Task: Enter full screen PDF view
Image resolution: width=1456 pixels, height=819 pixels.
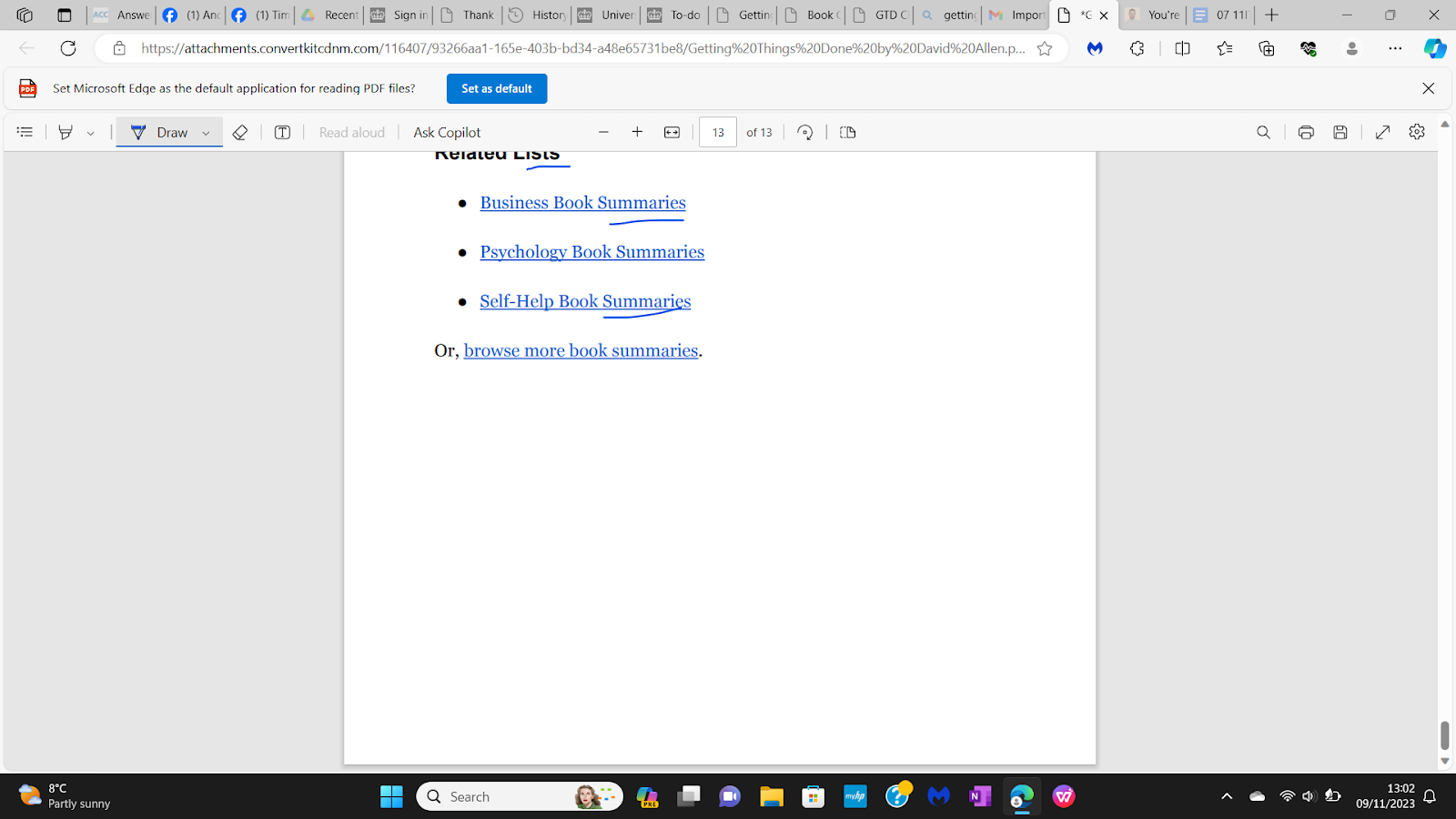Action: tap(1382, 132)
